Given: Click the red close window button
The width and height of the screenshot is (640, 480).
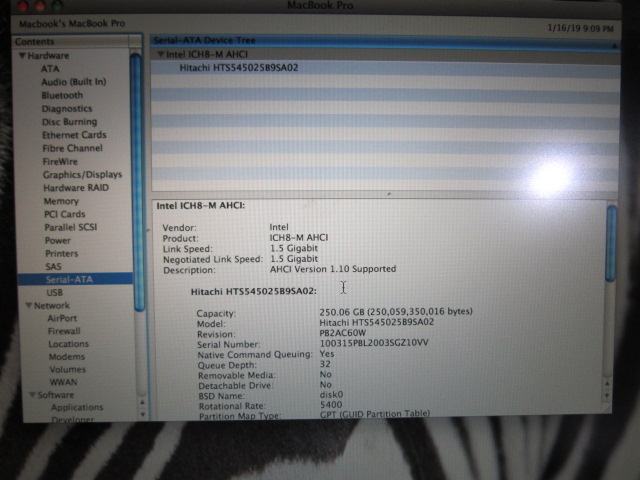Looking at the screenshot, I should click(x=23, y=5).
